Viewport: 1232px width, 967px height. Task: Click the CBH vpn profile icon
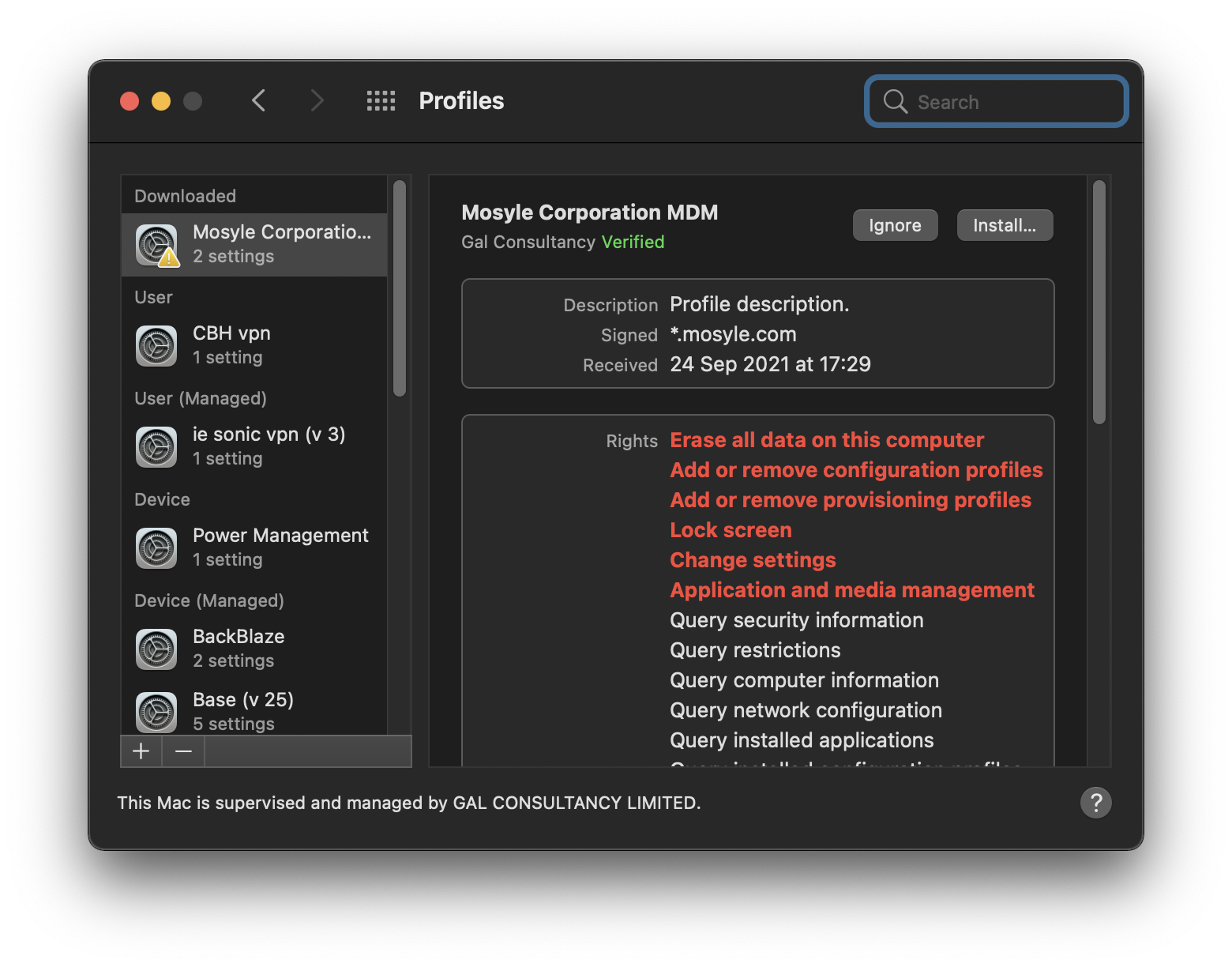156,346
